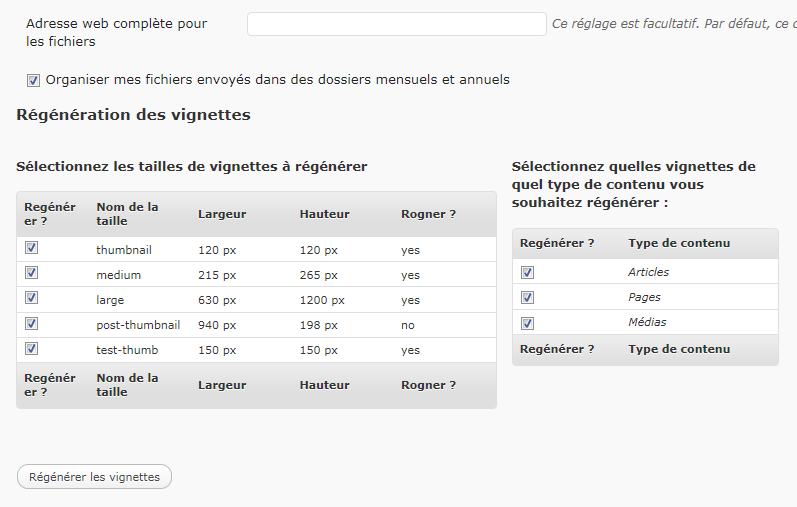
Task: Click the Nom de la taille header
Action: click(128, 214)
